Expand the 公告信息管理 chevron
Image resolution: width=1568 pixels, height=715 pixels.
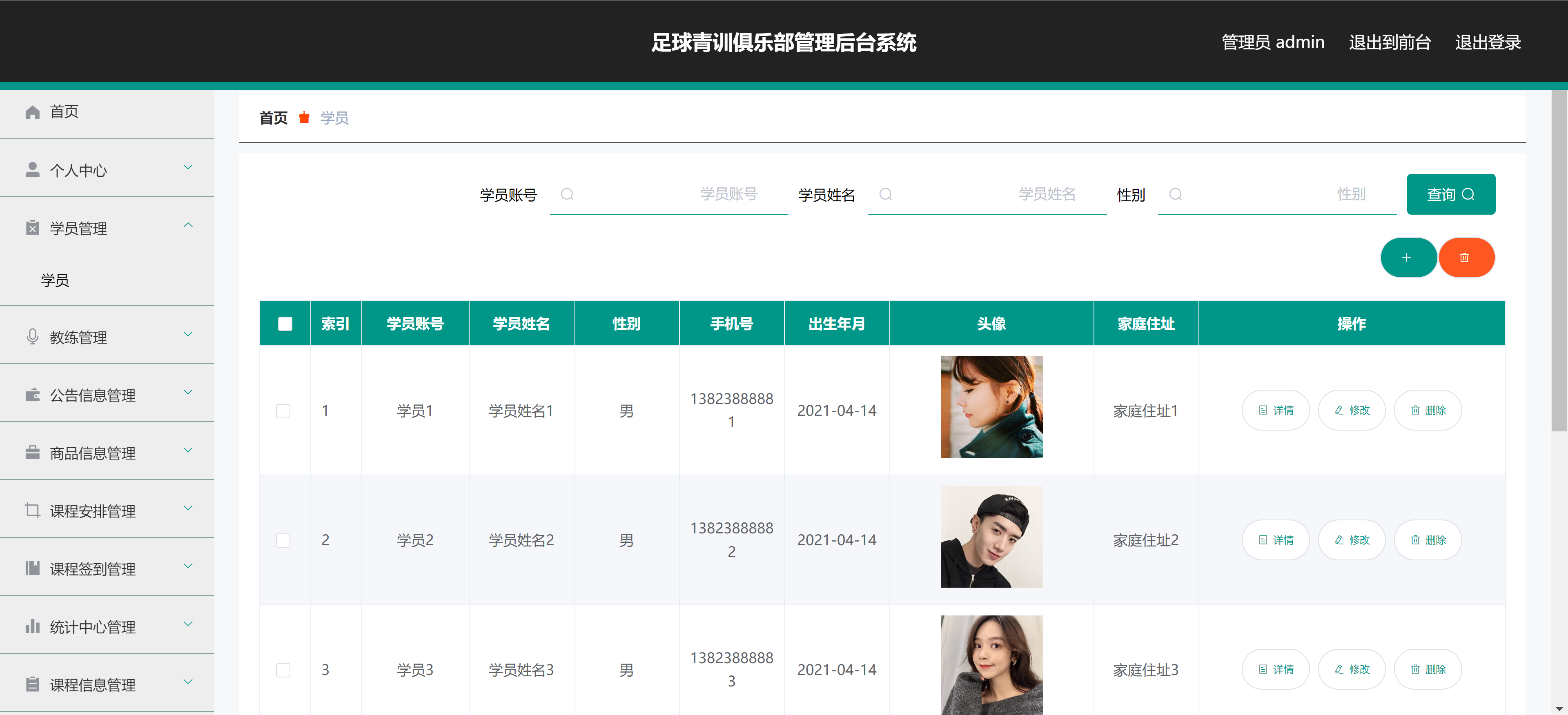(x=188, y=393)
